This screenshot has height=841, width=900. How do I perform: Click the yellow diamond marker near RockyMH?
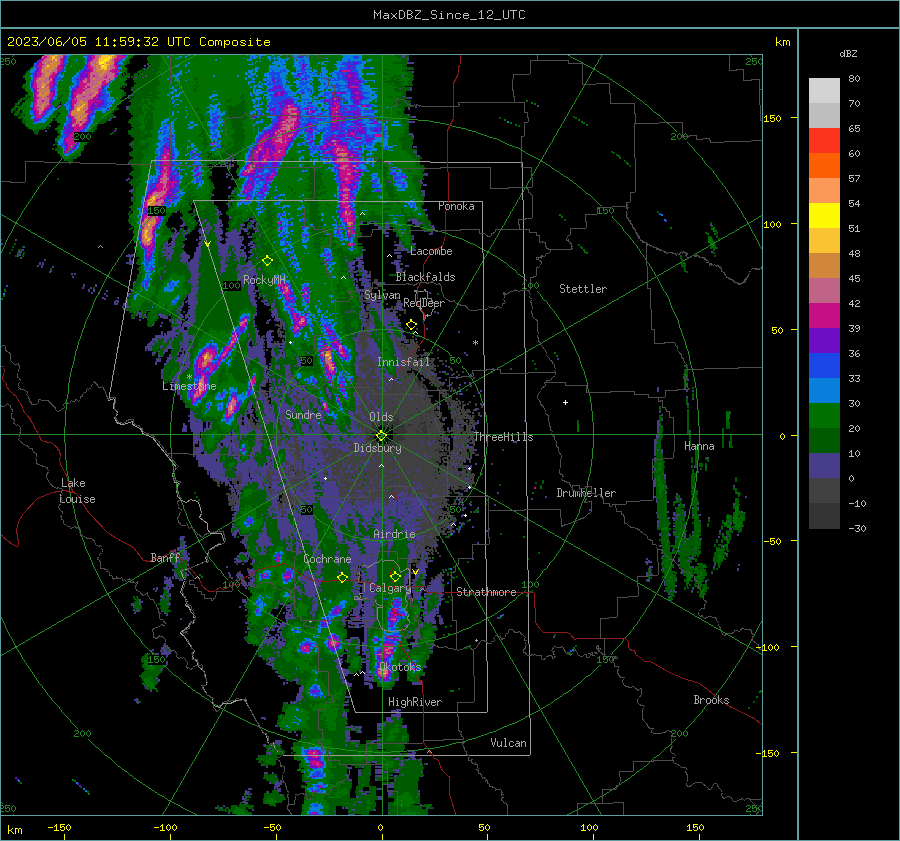tap(267, 261)
